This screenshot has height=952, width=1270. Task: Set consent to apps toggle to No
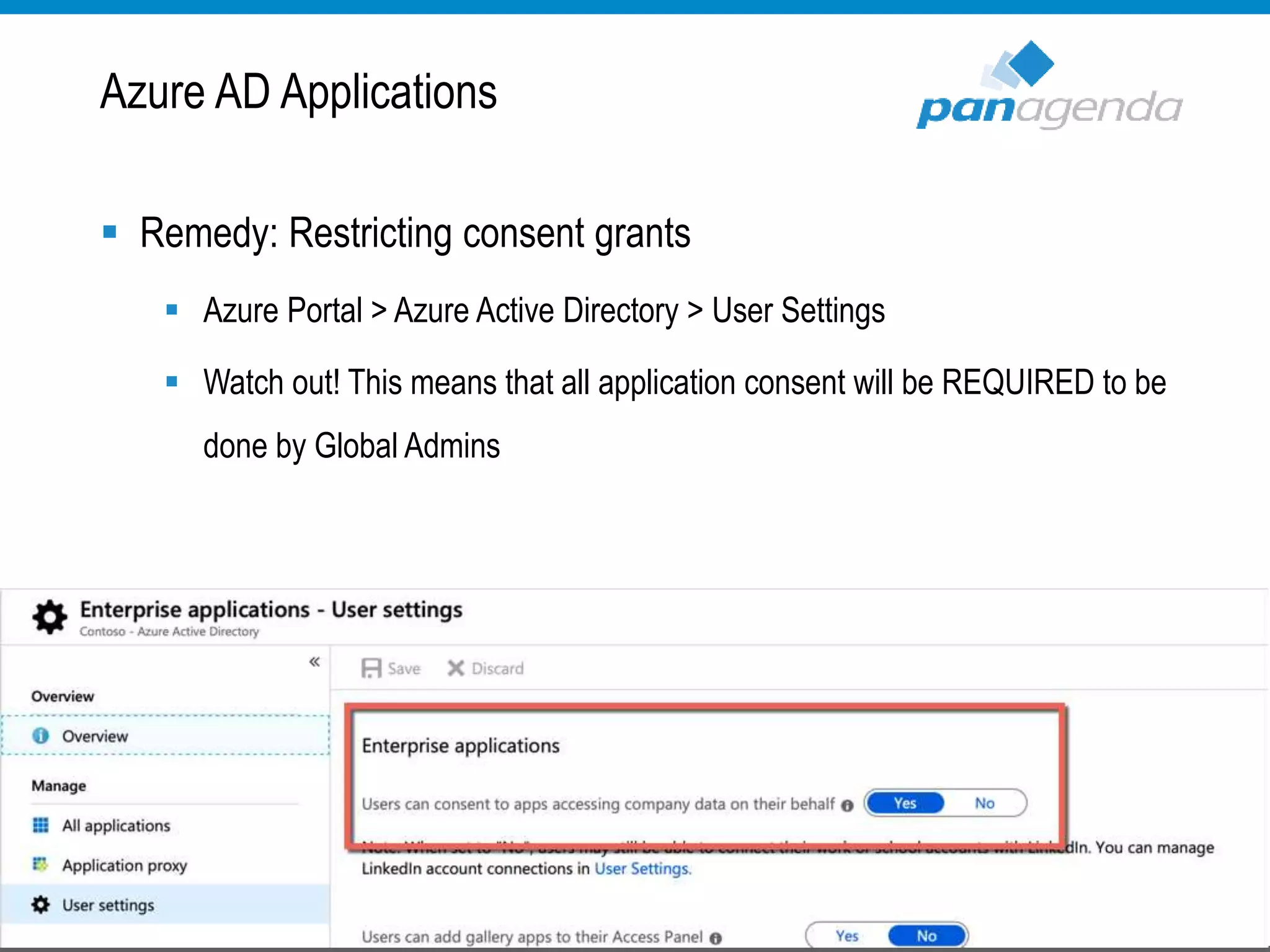(x=985, y=803)
